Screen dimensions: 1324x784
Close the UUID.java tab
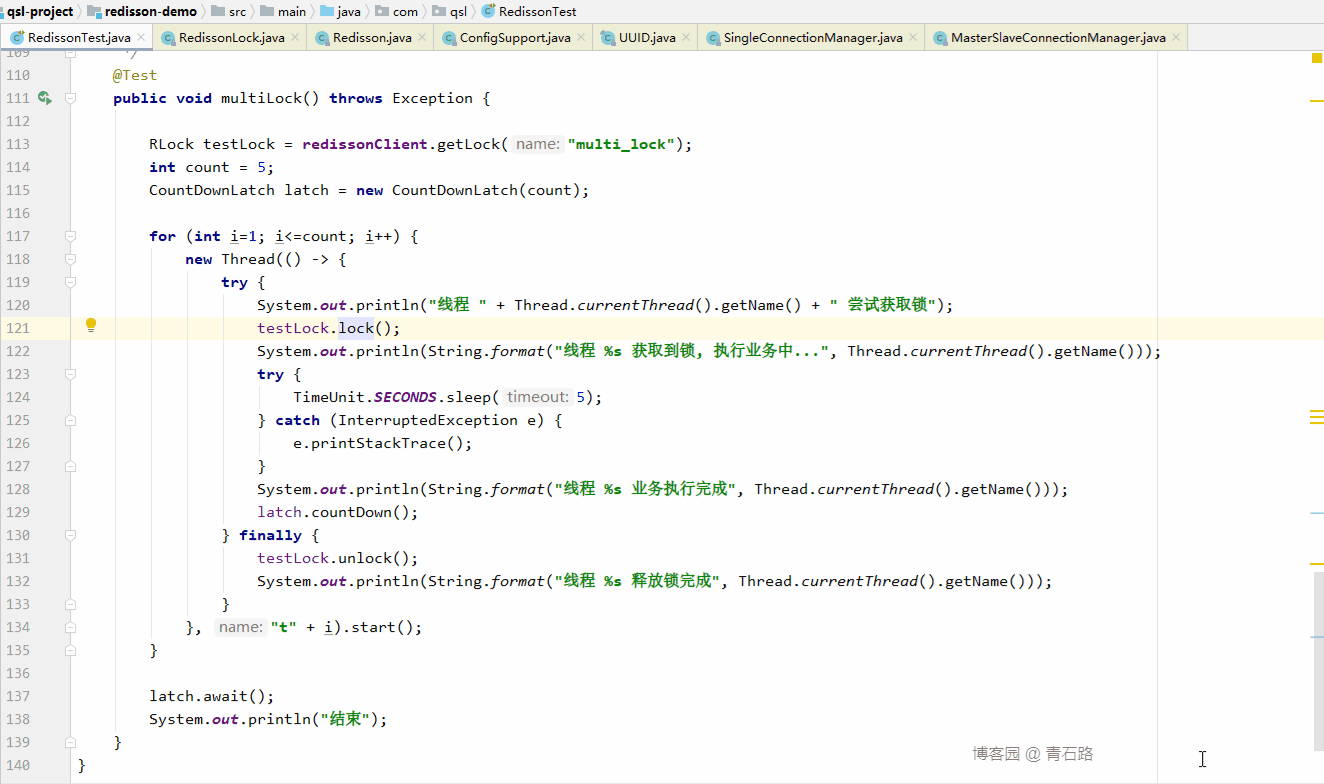tap(686, 38)
